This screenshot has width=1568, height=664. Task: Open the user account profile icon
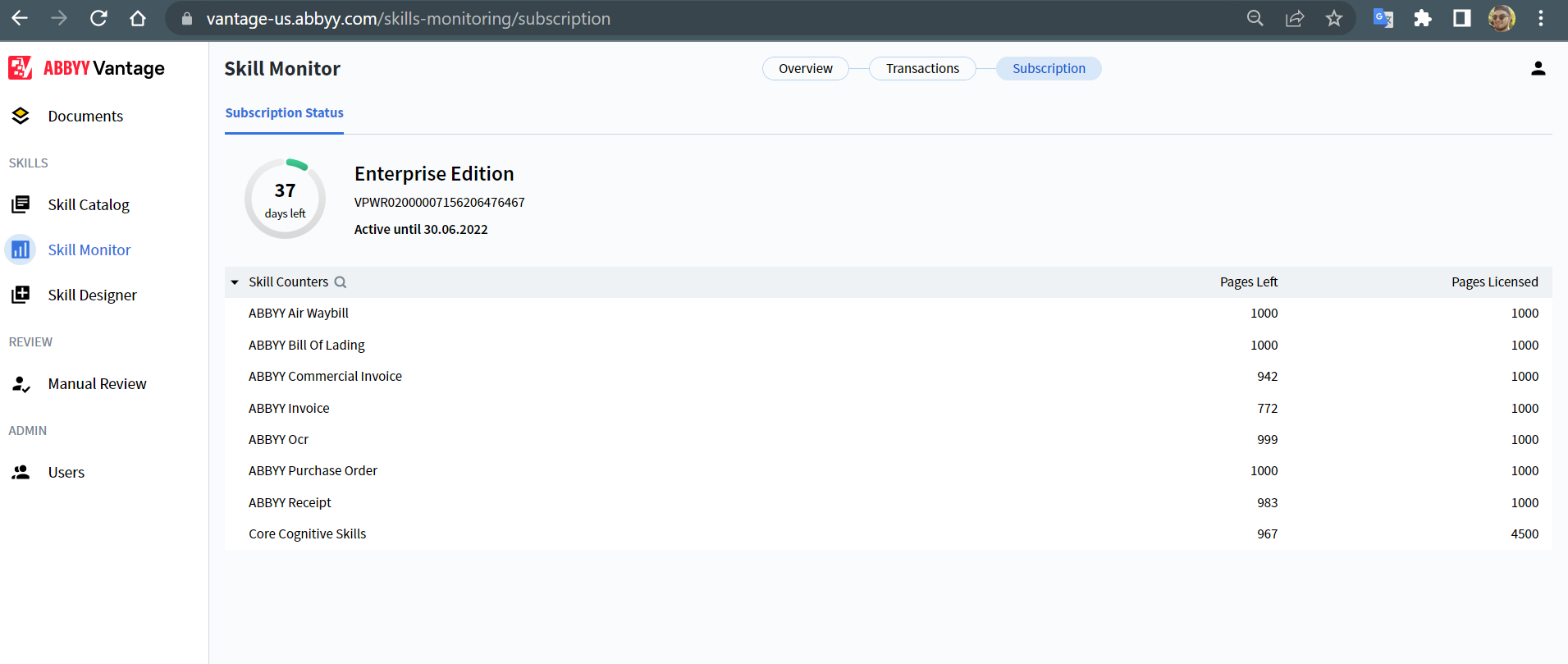tap(1538, 69)
